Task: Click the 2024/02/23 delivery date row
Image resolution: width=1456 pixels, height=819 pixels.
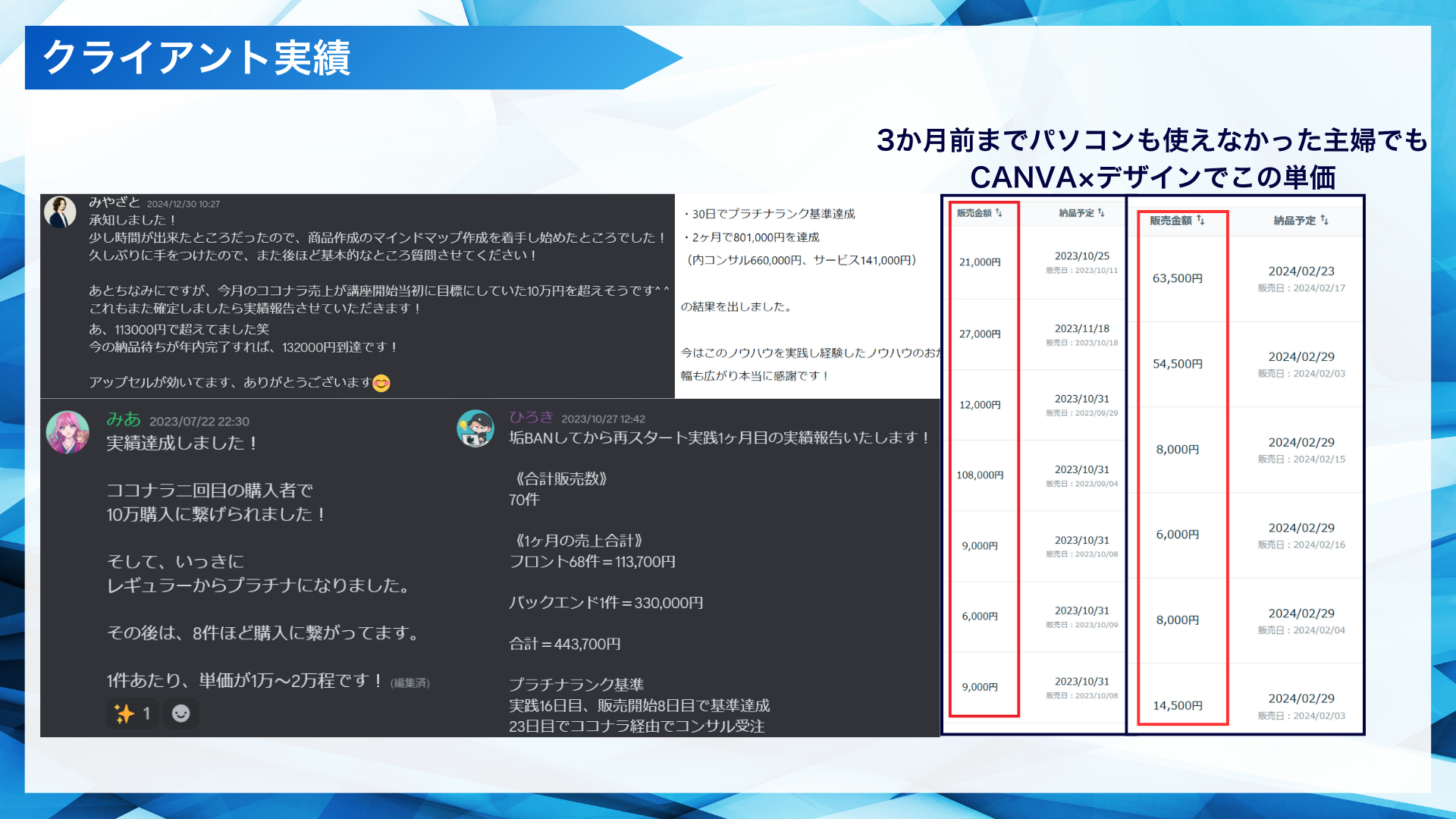Action: coord(1301,271)
